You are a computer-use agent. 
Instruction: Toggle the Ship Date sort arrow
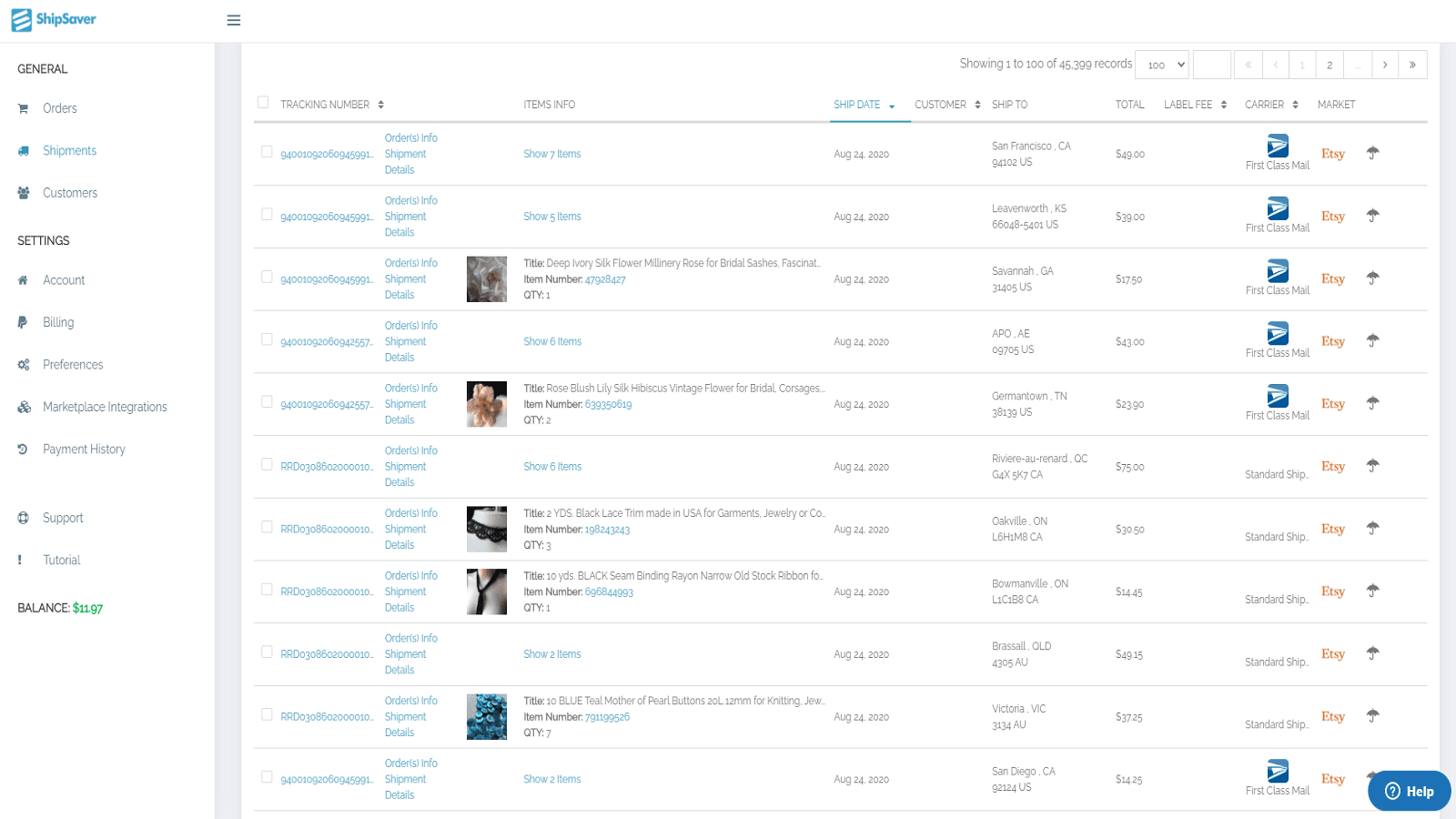pos(892,106)
